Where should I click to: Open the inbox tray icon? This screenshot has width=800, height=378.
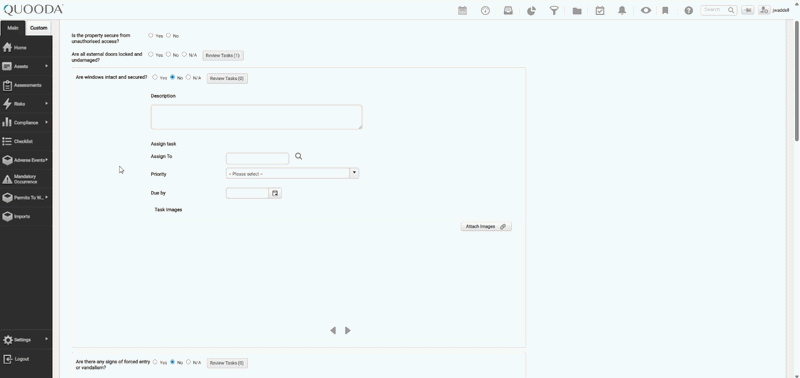tap(508, 10)
